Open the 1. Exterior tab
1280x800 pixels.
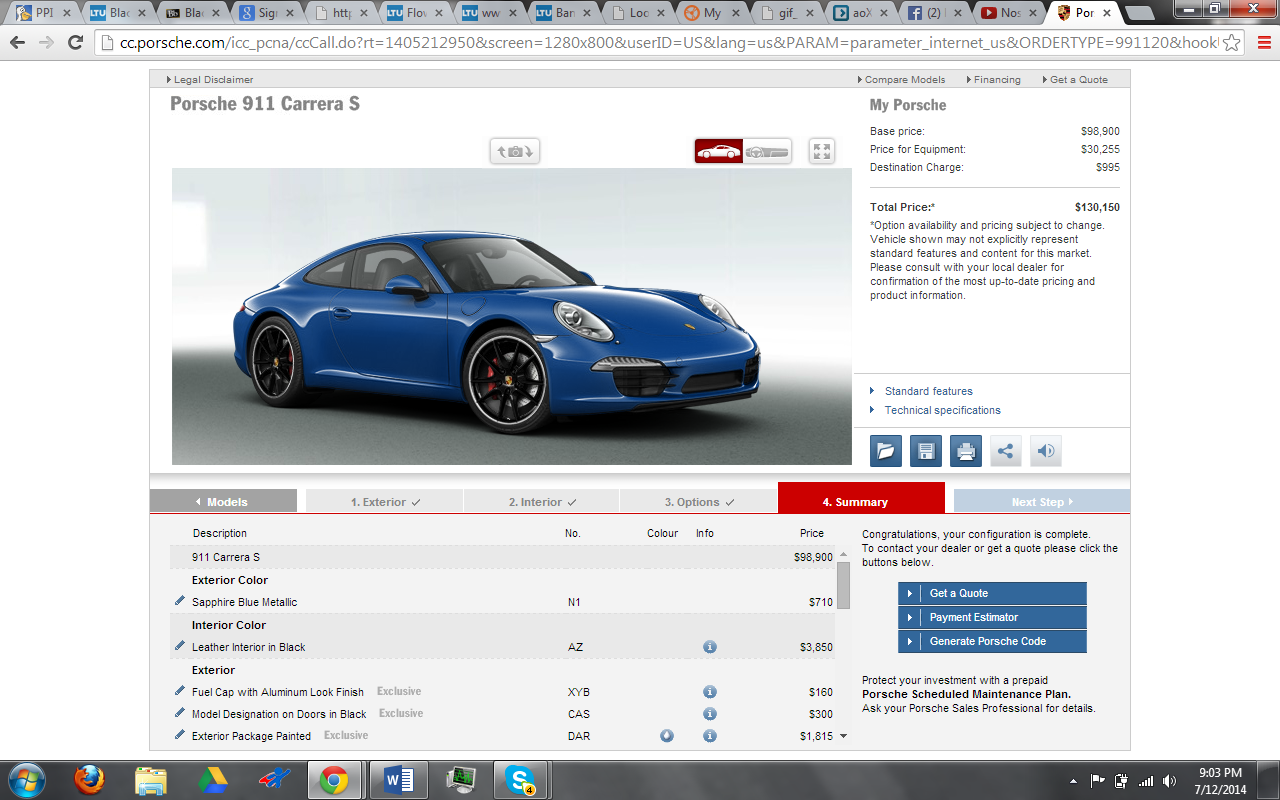click(385, 501)
